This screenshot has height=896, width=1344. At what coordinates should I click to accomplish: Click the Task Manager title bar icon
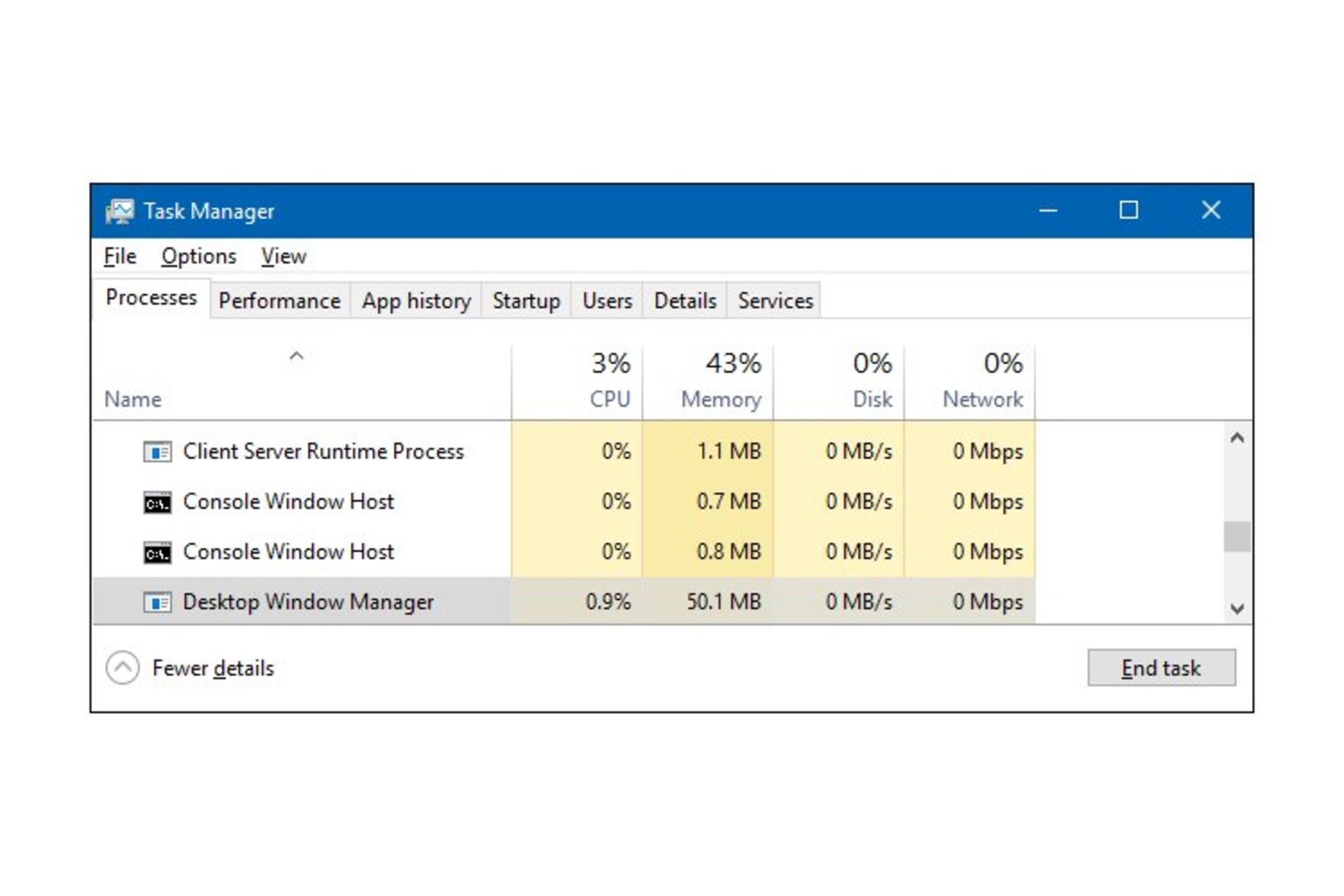pos(120,211)
